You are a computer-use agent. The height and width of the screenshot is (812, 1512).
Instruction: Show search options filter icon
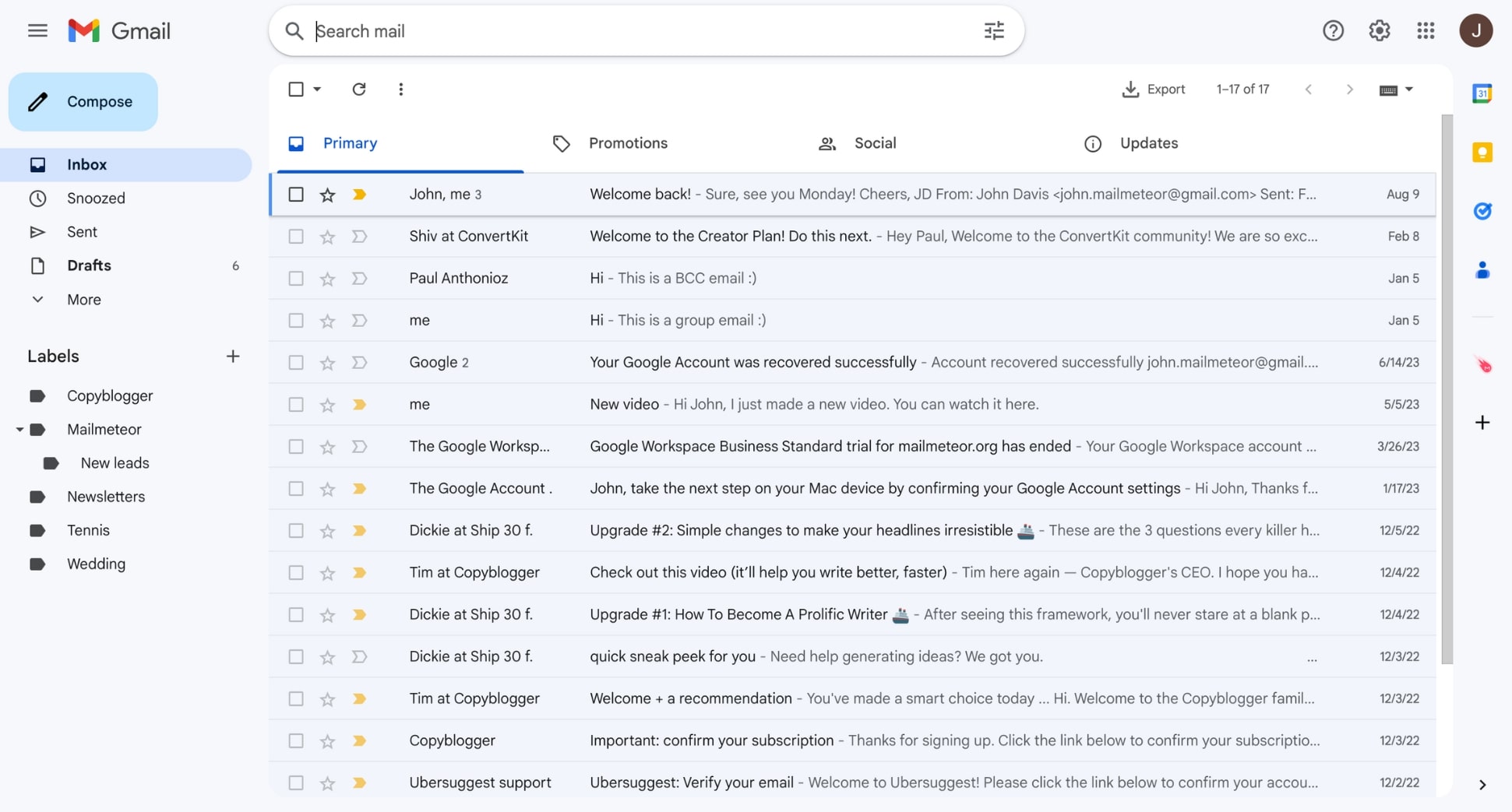(x=994, y=31)
